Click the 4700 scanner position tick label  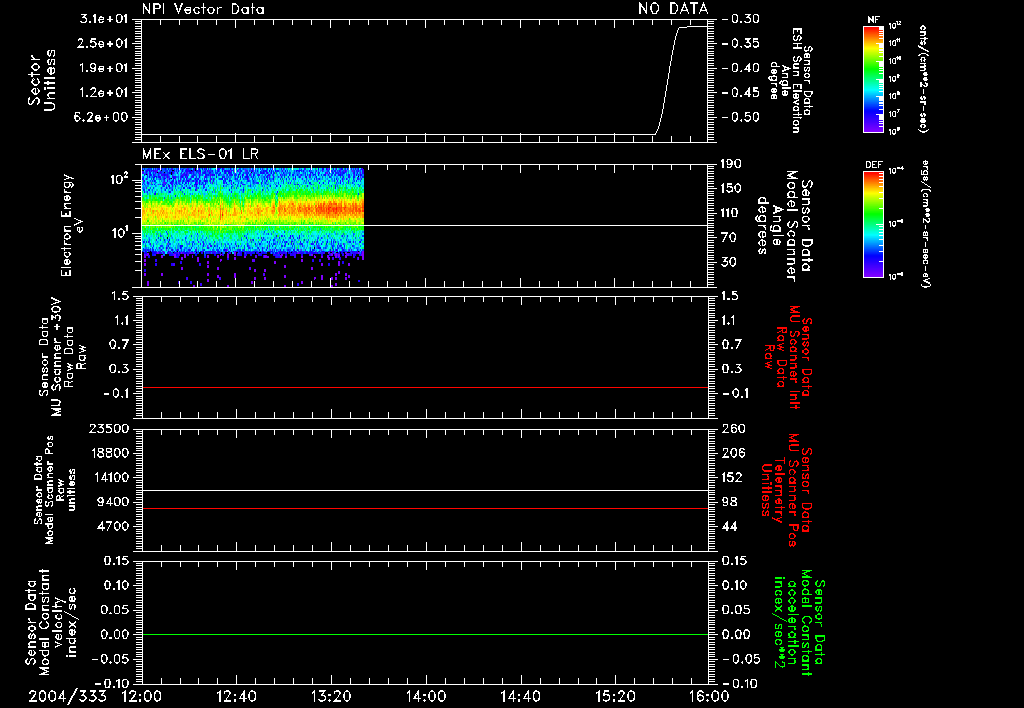[112, 526]
